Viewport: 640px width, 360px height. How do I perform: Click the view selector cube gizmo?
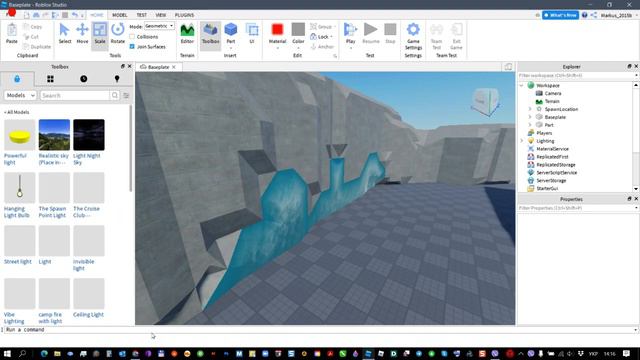point(486,101)
